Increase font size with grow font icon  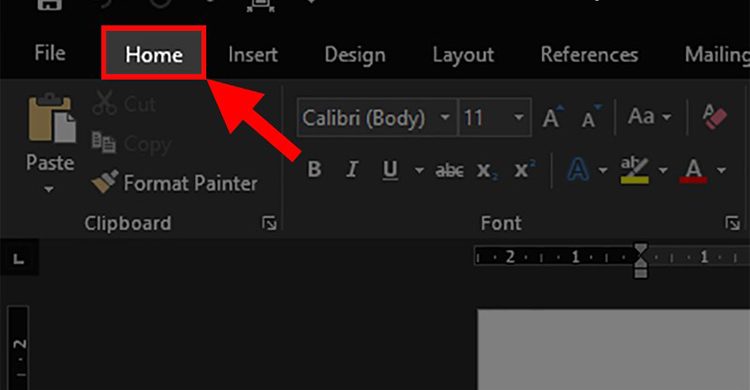tap(552, 117)
